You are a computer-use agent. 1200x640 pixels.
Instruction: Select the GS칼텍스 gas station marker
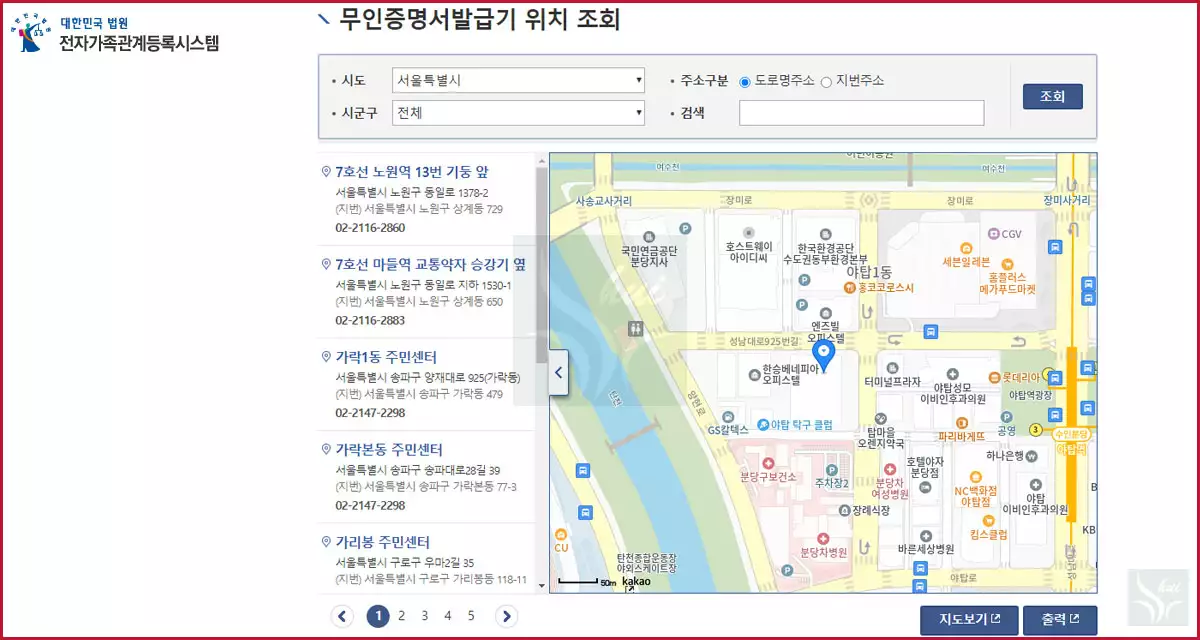pos(729,415)
